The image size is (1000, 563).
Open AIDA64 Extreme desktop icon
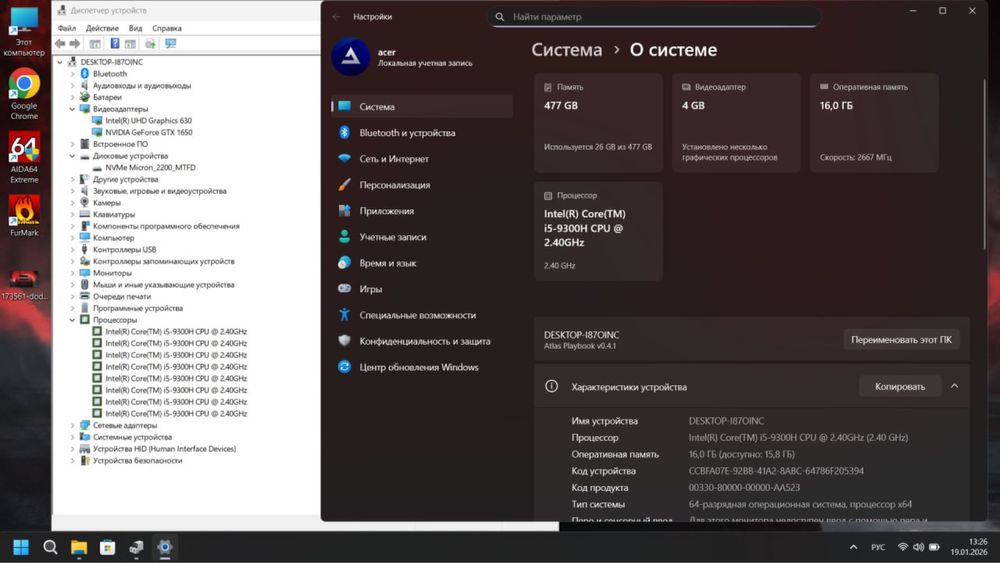coord(24,157)
